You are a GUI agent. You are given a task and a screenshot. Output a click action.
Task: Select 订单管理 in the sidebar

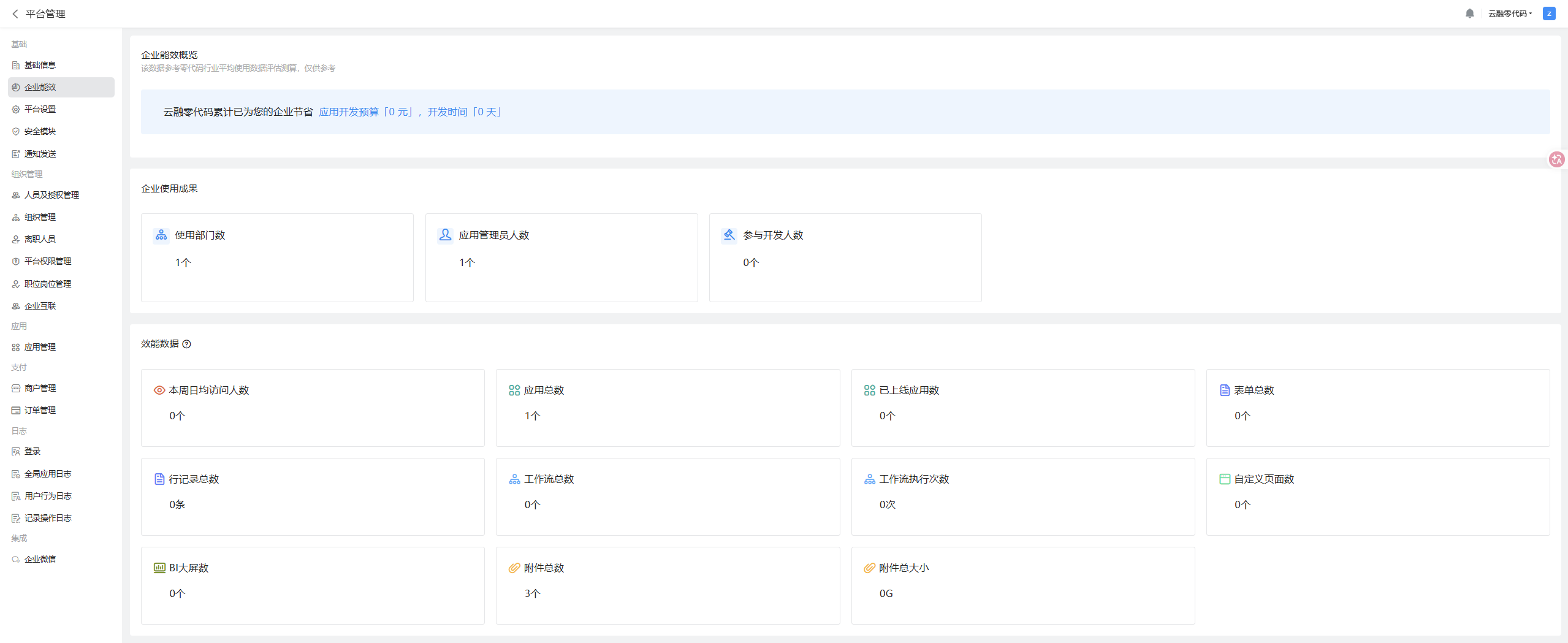(40, 409)
